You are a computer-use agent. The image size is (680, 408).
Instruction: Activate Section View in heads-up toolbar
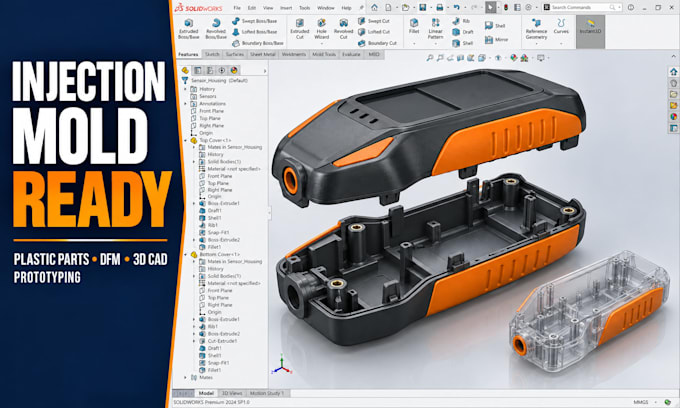[x=460, y=58]
